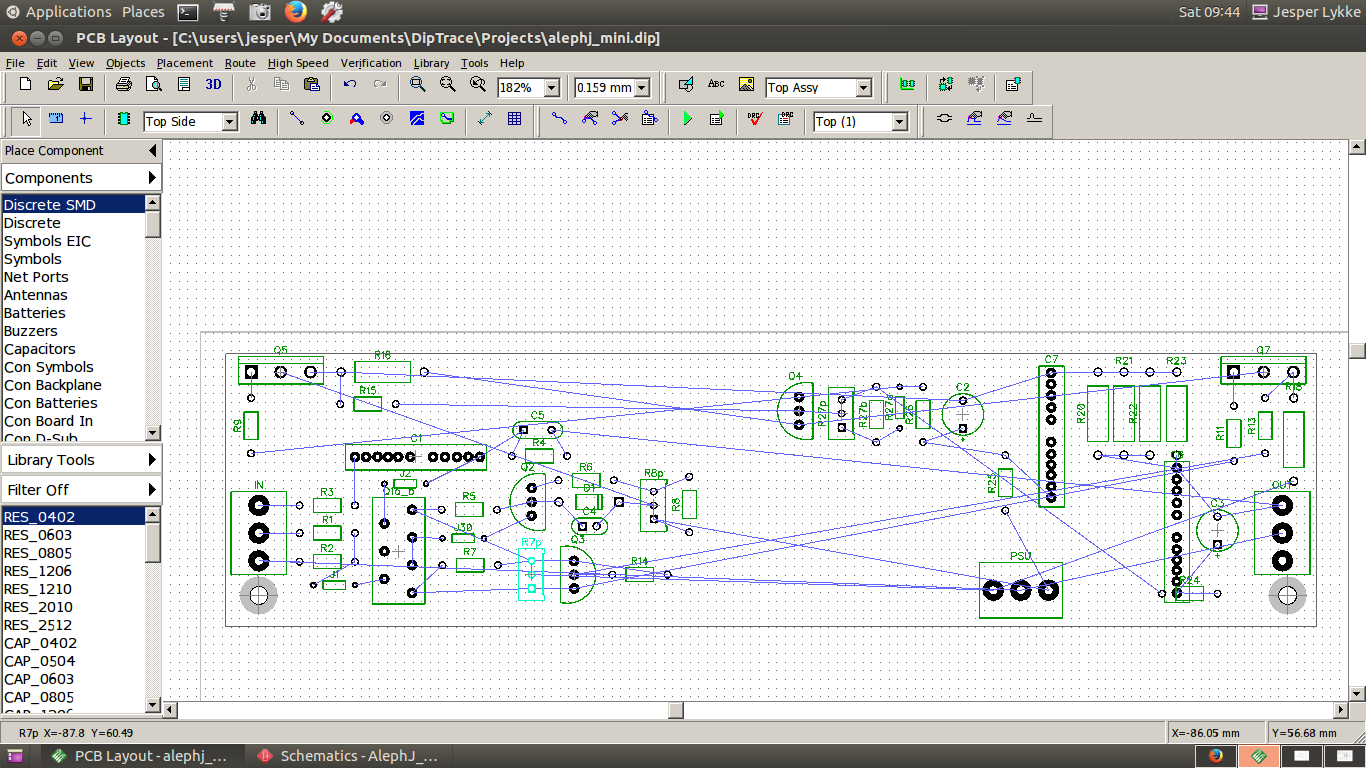
Task: Select the place line tool
Action: pos(297,119)
